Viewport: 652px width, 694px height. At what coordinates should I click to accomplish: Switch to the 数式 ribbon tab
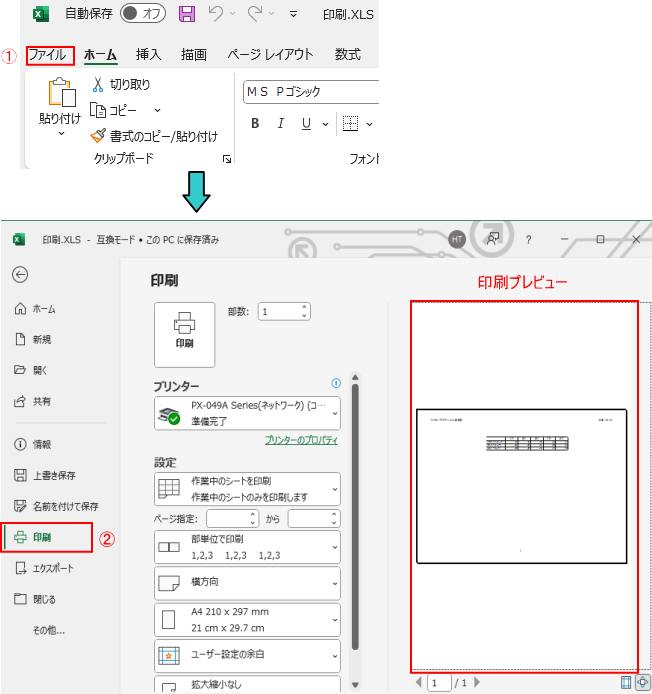(347, 54)
